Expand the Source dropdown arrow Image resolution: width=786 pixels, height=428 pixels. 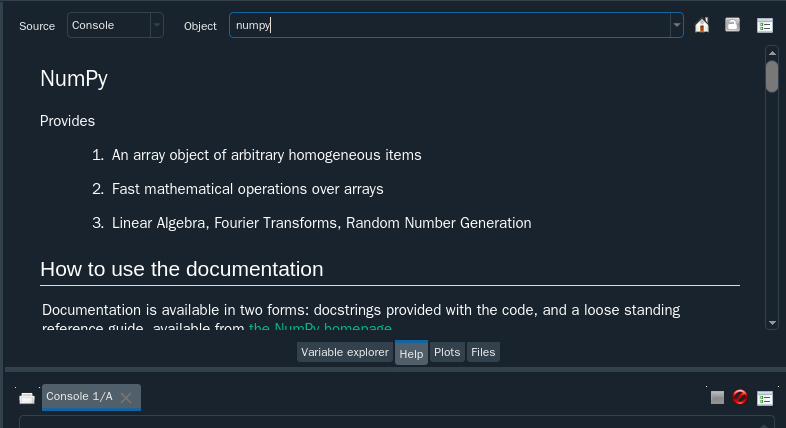[157, 25]
